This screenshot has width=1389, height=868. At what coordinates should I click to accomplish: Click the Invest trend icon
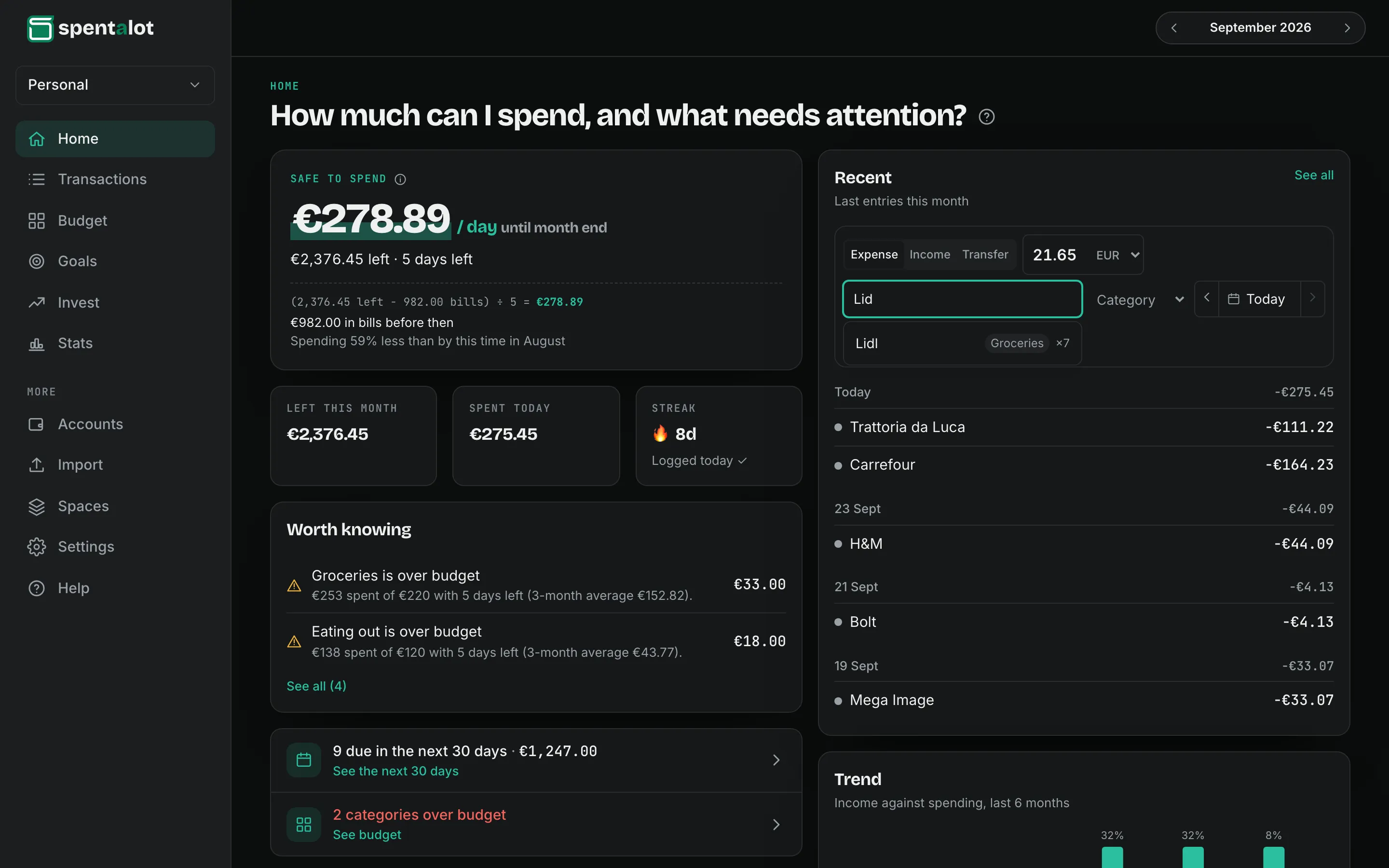click(x=37, y=302)
